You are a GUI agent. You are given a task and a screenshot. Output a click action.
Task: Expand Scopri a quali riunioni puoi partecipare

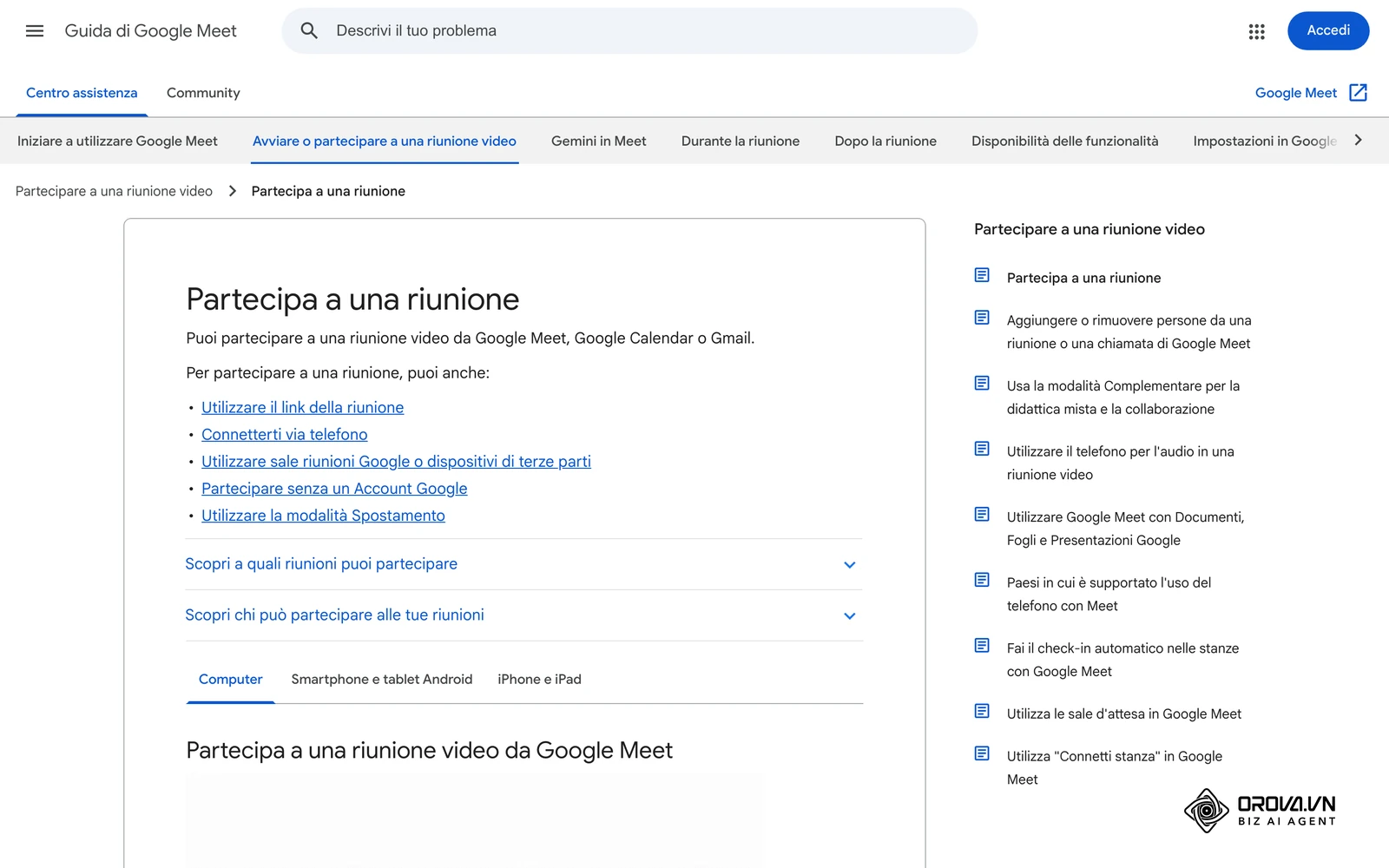[x=523, y=564]
